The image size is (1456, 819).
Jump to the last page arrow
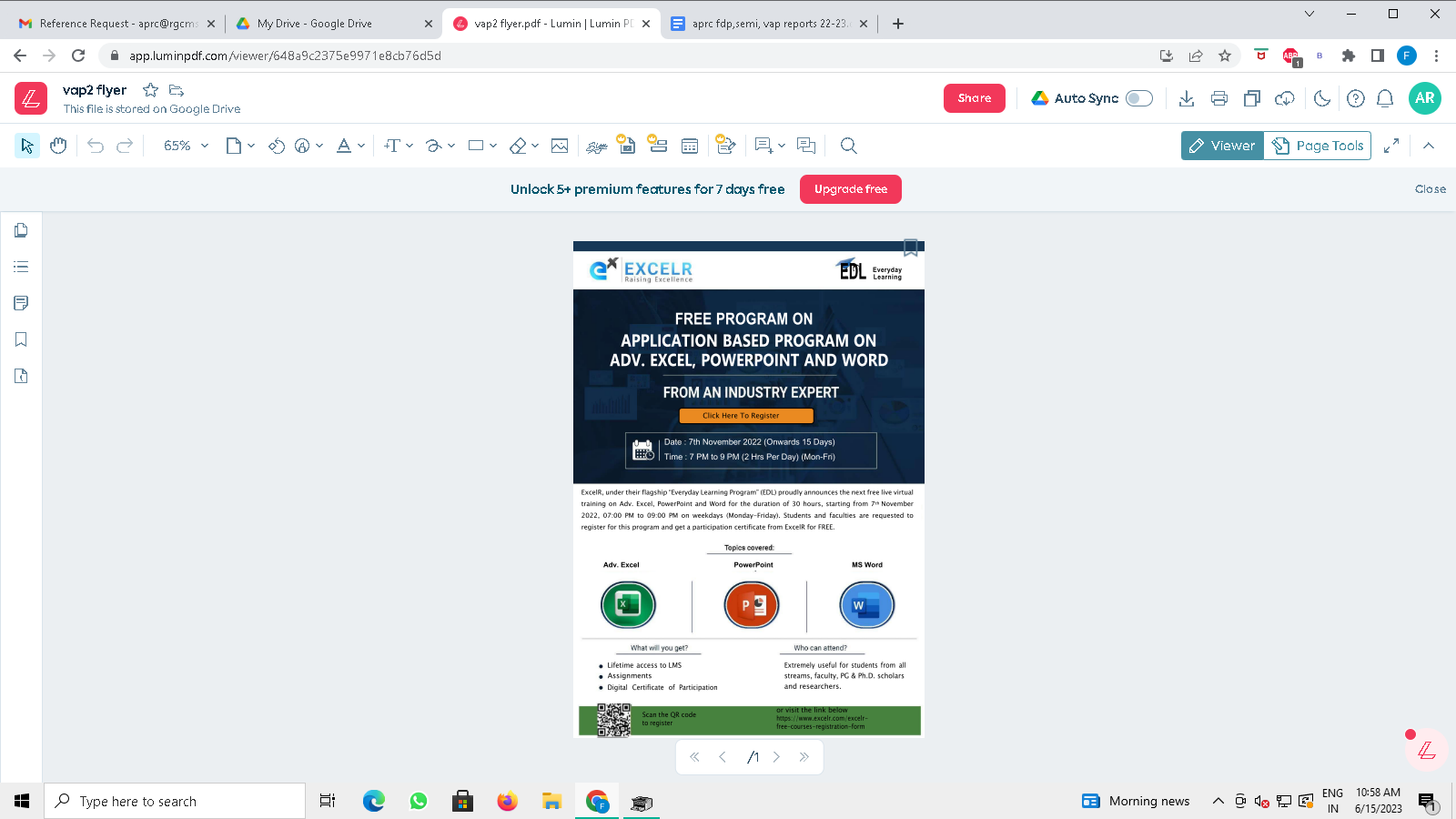coord(804,757)
